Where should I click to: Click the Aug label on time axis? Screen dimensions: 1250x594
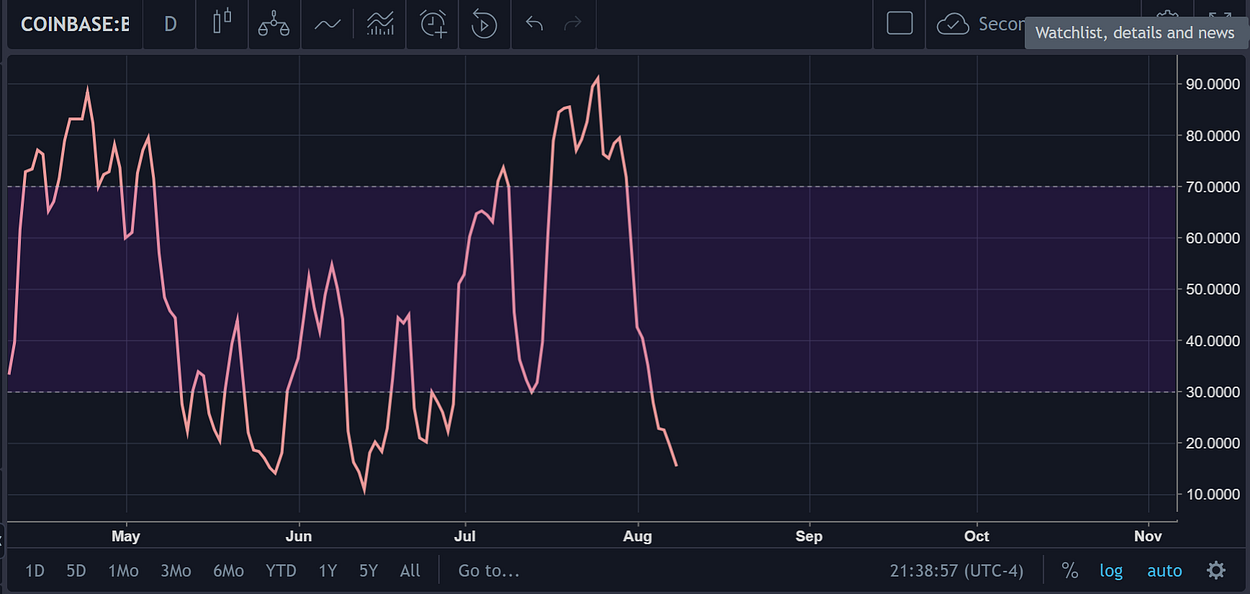pyautogui.click(x=637, y=536)
